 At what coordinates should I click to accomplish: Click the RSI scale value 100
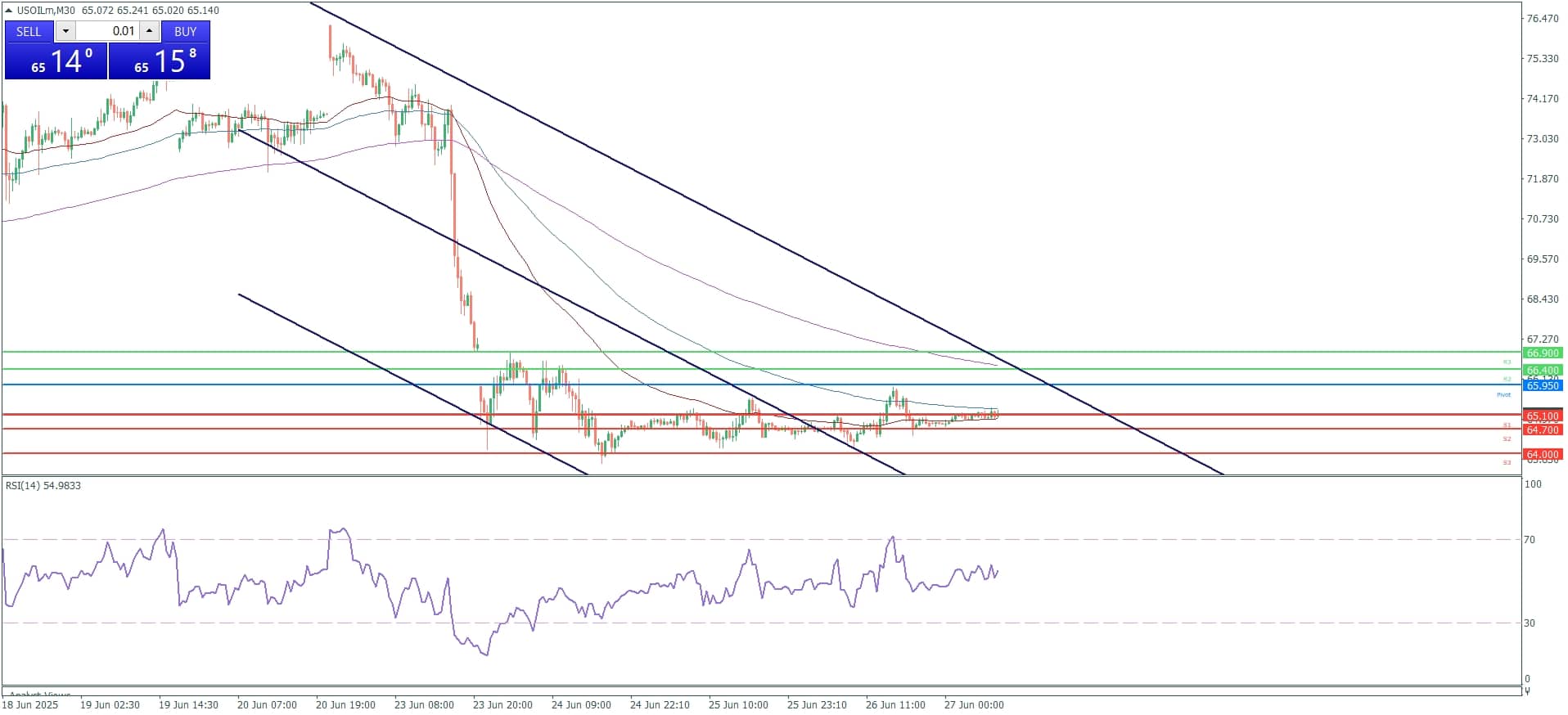pyautogui.click(x=1533, y=484)
